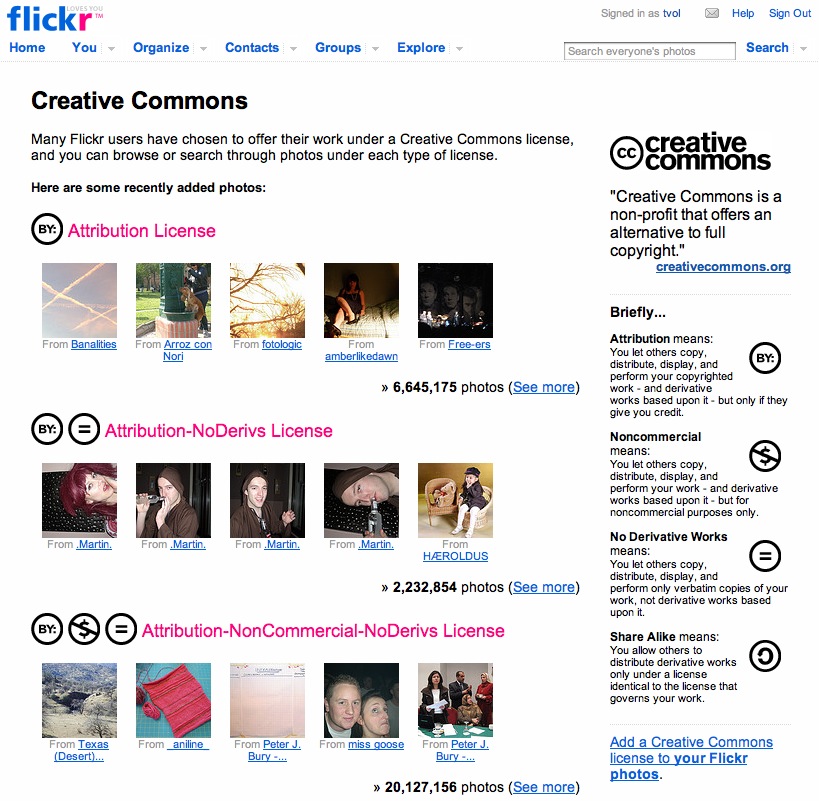Viewport: 819px width, 801px height.
Task: Click the Share Alike circular arrow icon
Action: tap(765, 656)
